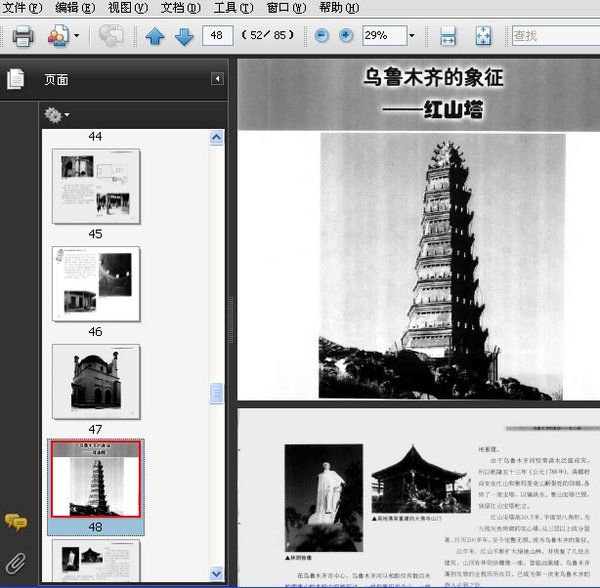The image size is (600, 588).
Task: Open the 帮助(H) menu
Action: click(339, 8)
